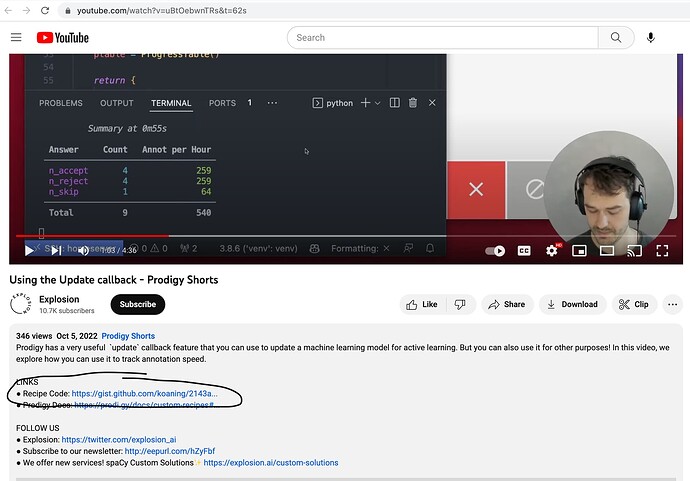This screenshot has width=690, height=481.
Task: Toggle closed captions CC button
Action: [524, 251]
